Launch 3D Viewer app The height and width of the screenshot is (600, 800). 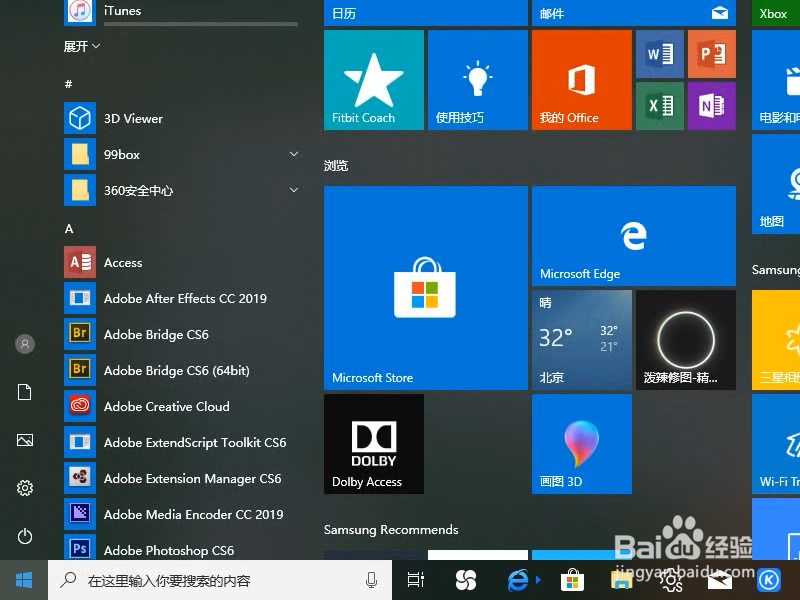(181, 118)
